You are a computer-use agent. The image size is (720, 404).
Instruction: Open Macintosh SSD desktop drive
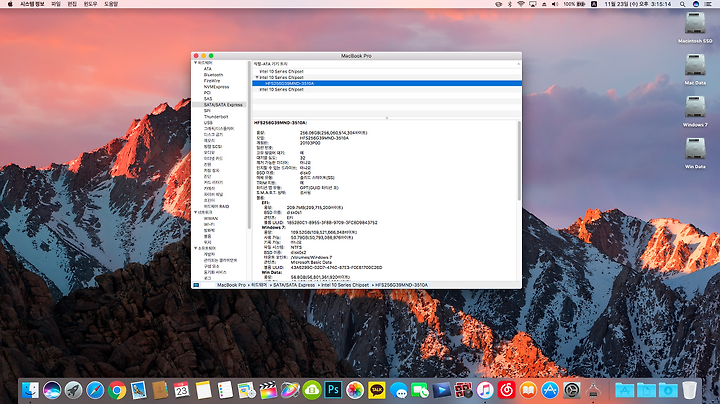pyautogui.click(x=695, y=23)
